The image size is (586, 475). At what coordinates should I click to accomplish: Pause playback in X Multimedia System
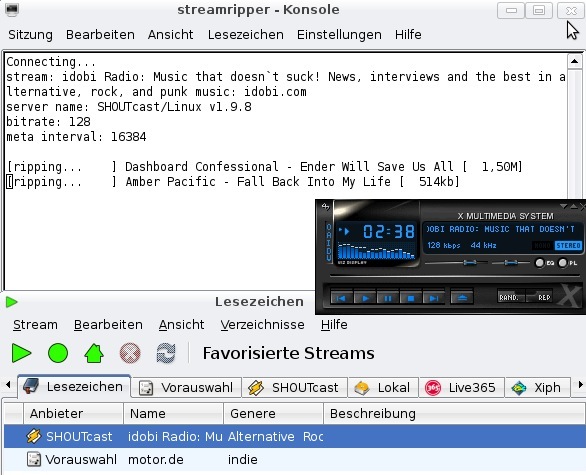tap(388, 298)
